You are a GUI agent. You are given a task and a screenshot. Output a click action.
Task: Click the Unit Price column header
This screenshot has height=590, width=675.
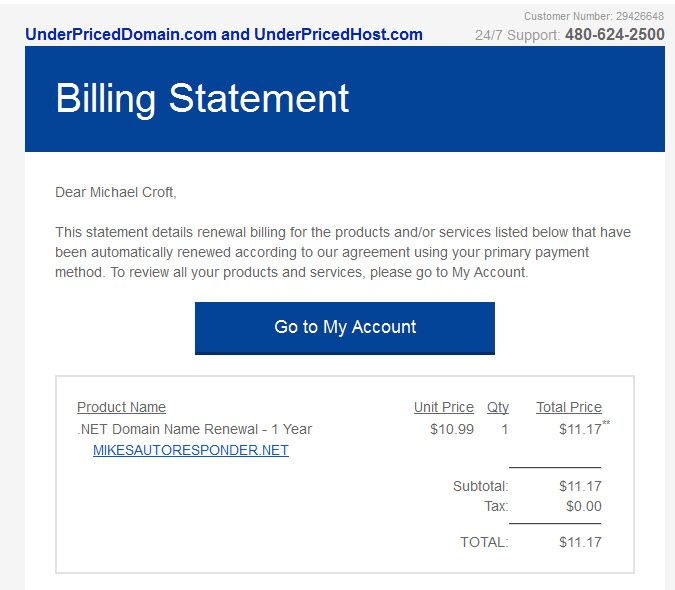point(444,407)
